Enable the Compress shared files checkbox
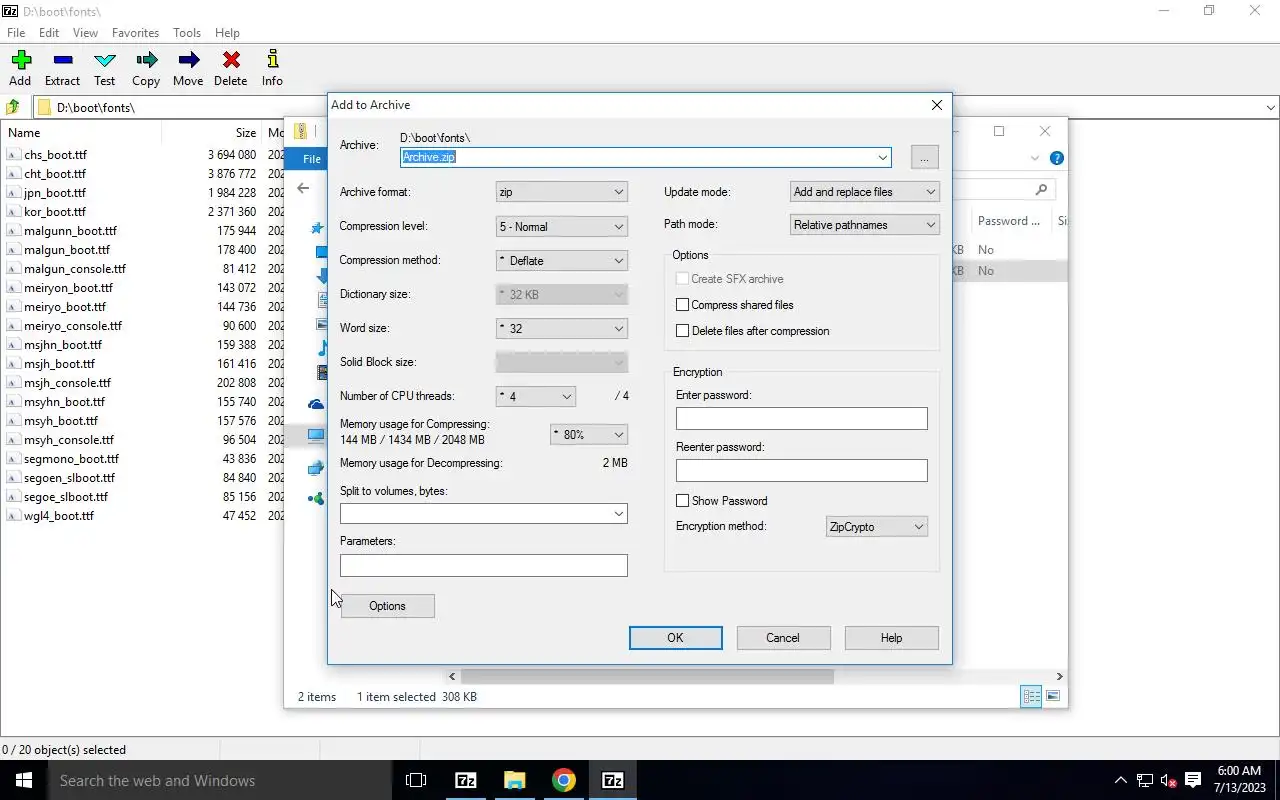The image size is (1280, 800). (x=683, y=305)
